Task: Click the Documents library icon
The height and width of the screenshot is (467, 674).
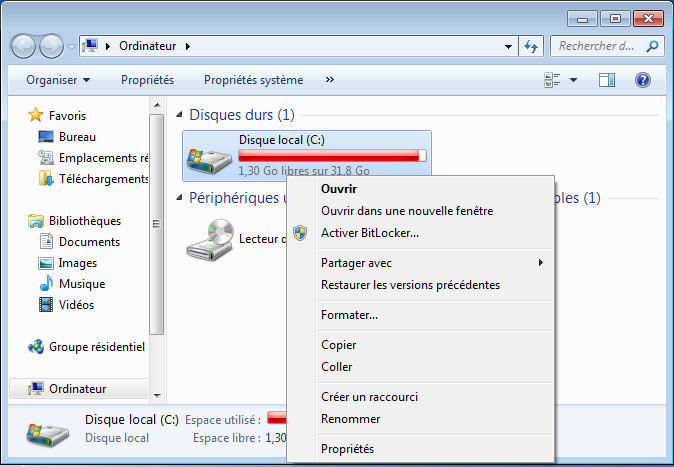Action: coord(46,241)
